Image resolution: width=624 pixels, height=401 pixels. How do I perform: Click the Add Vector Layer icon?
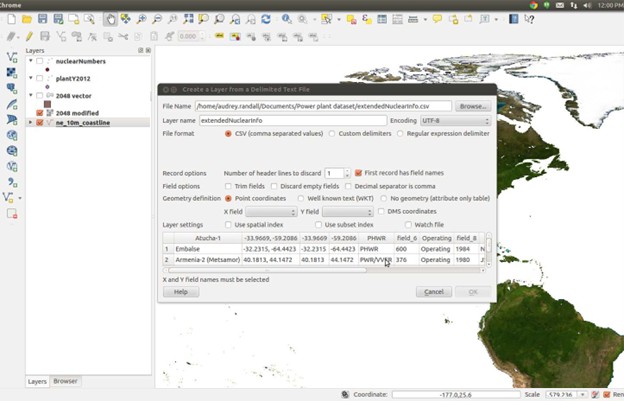pos(12,57)
